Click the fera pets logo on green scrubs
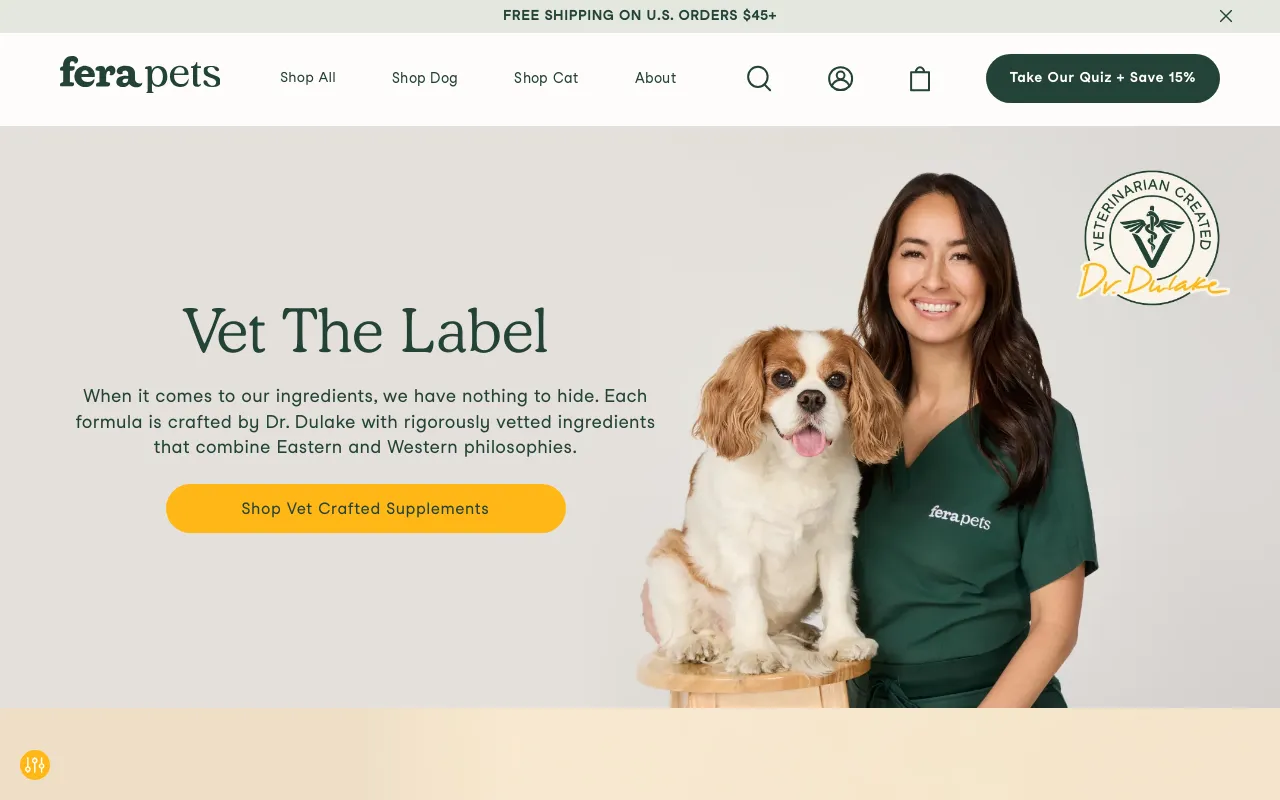1280x800 pixels. (x=959, y=517)
